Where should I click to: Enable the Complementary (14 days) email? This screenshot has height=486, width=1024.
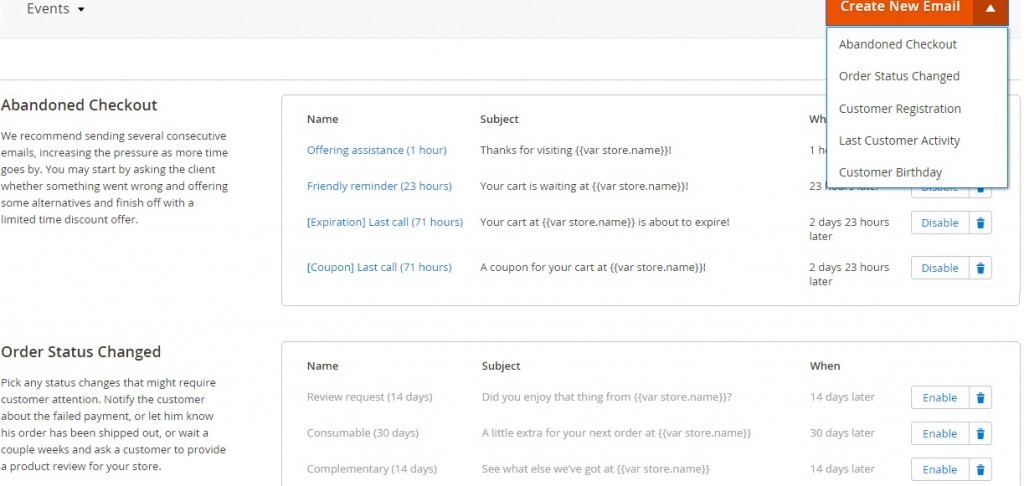click(x=939, y=470)
